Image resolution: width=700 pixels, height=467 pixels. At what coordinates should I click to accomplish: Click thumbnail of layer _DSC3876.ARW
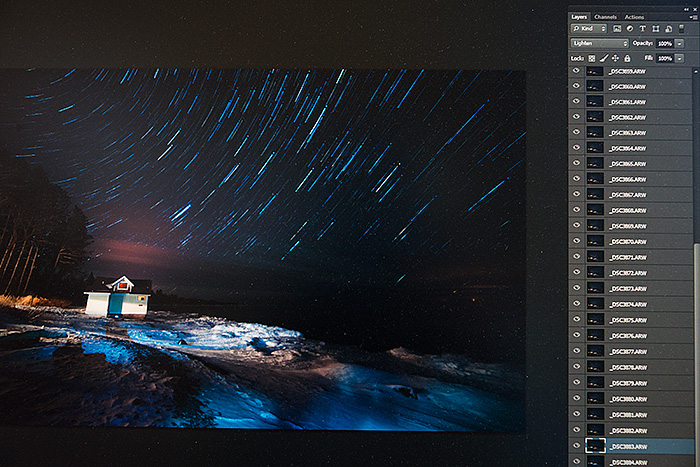(x=595, y=336)
